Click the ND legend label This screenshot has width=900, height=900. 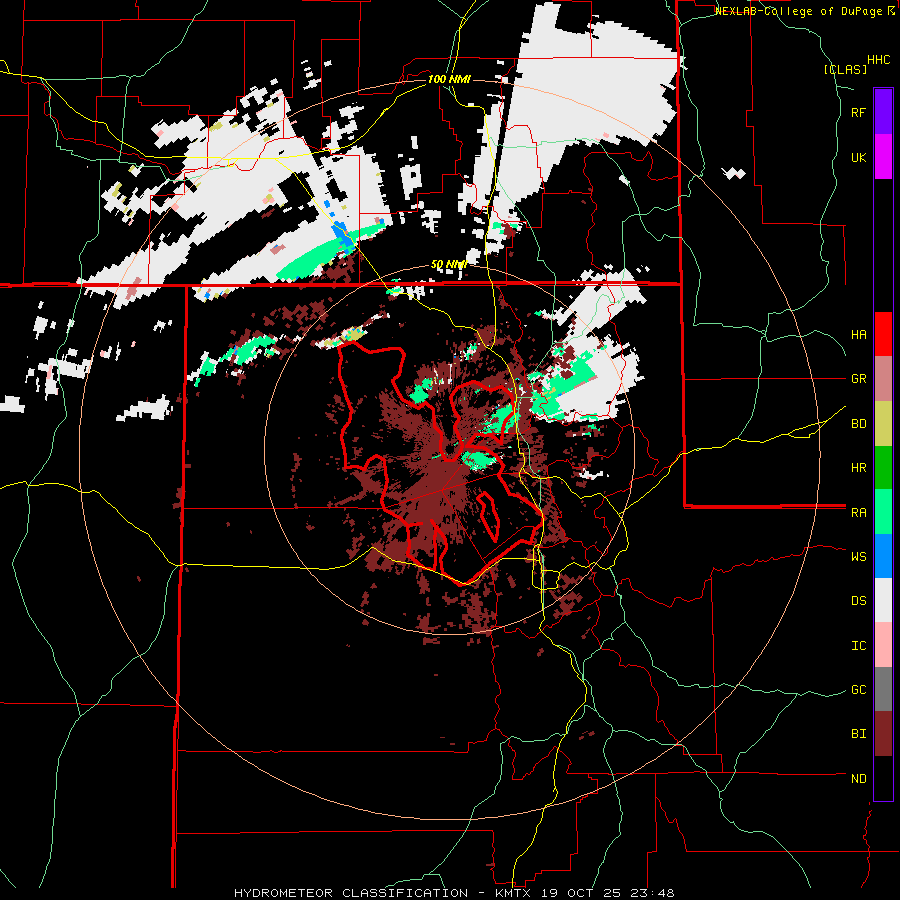[859, 779]
